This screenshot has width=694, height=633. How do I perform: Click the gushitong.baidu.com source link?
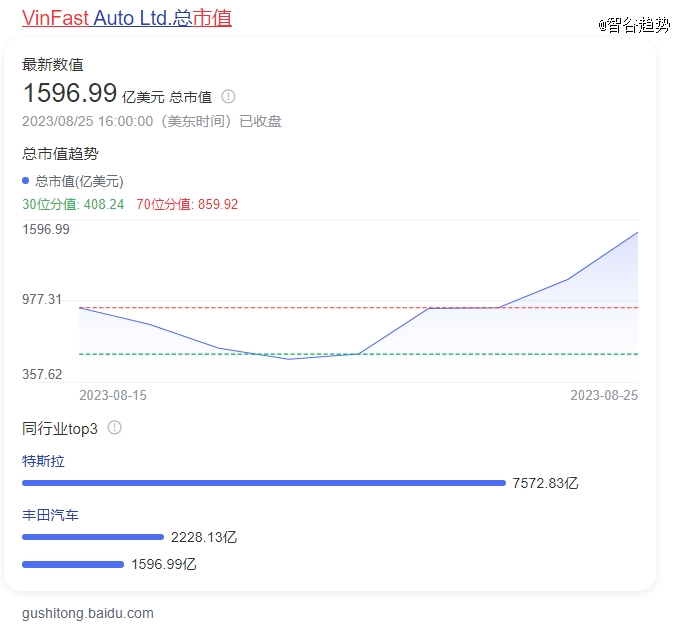(88, 613)
